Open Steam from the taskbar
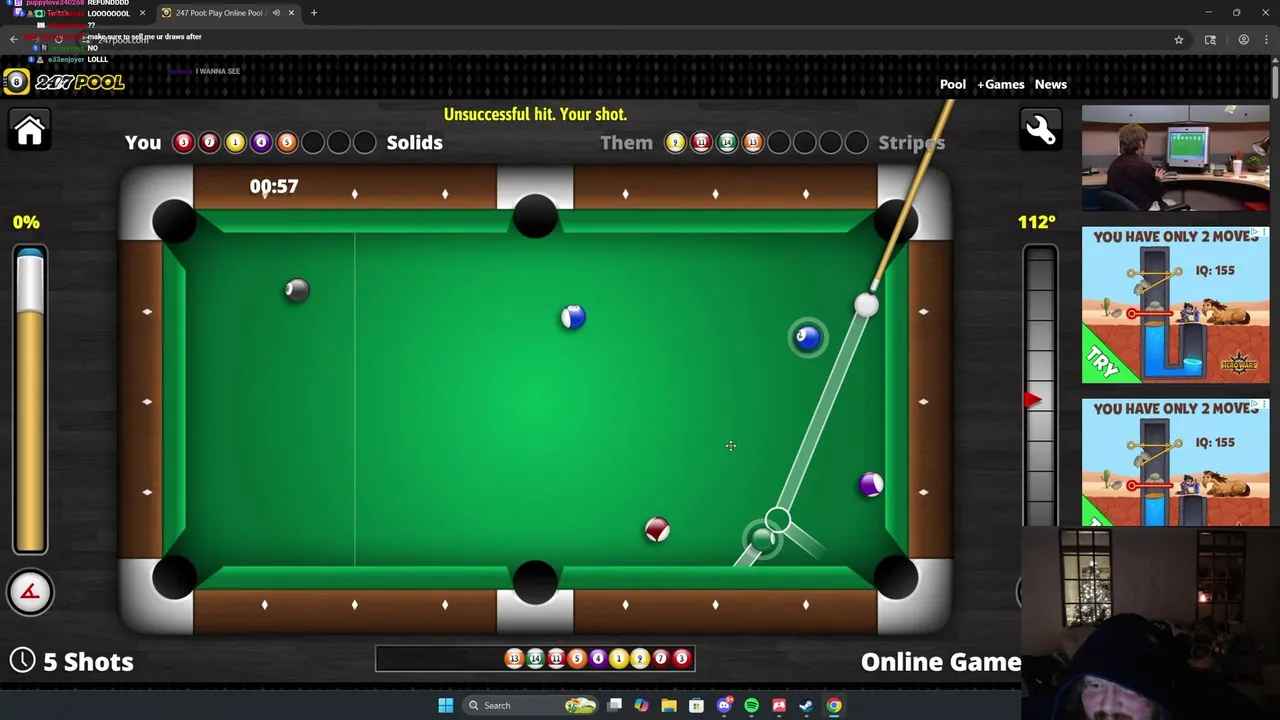 pos(806,705)
